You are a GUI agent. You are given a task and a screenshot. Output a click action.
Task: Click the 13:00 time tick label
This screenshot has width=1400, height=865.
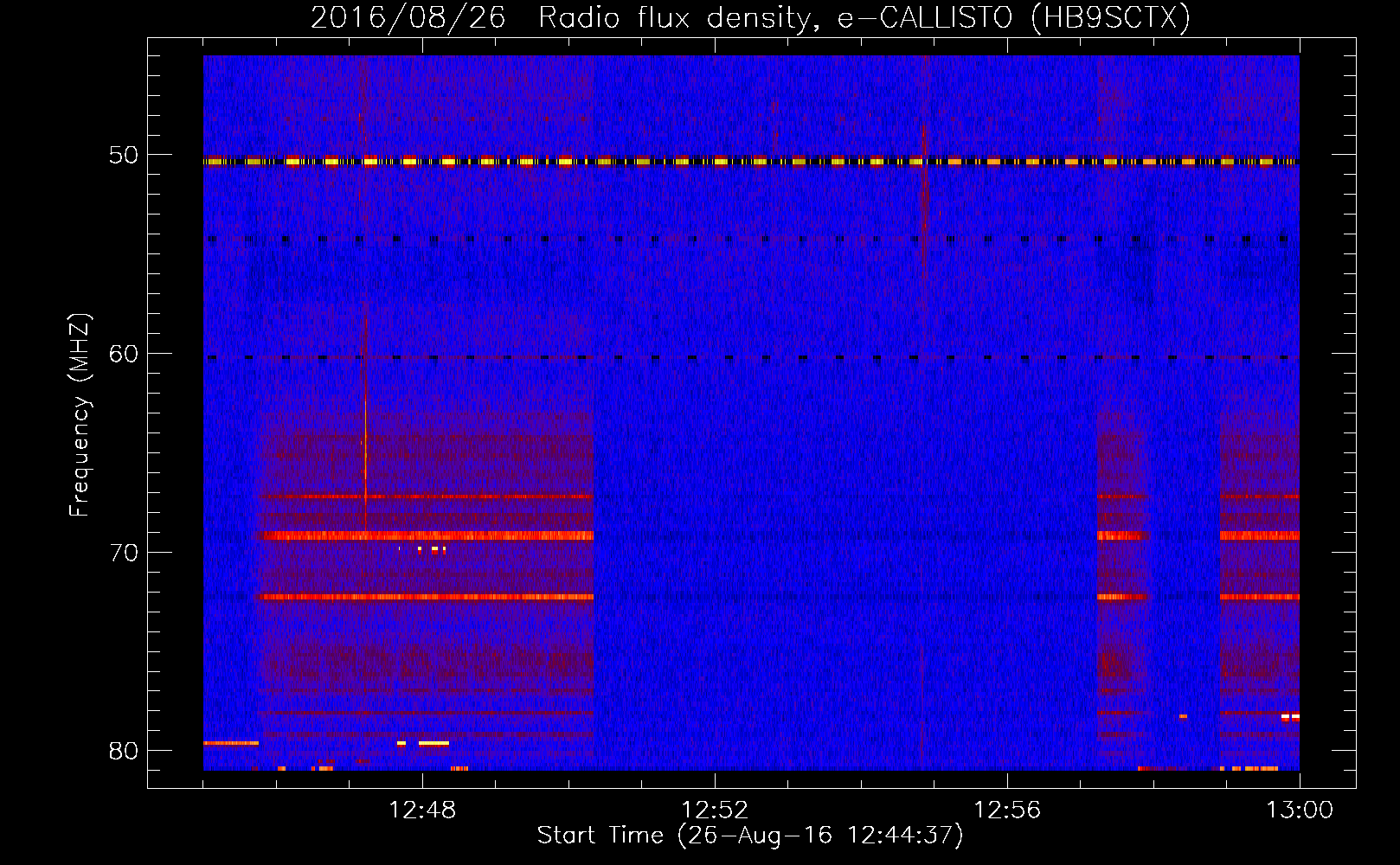[x=1300, y=811]
